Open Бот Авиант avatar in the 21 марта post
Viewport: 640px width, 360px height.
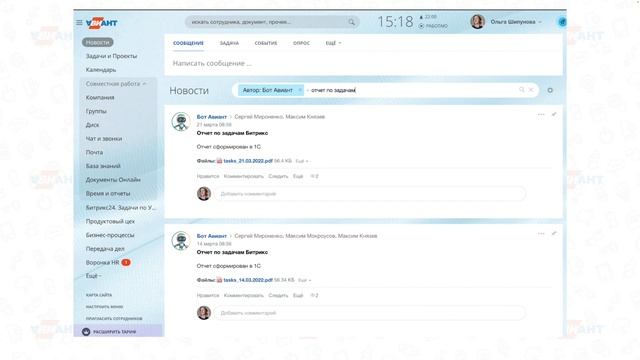[x=181, y=122]
